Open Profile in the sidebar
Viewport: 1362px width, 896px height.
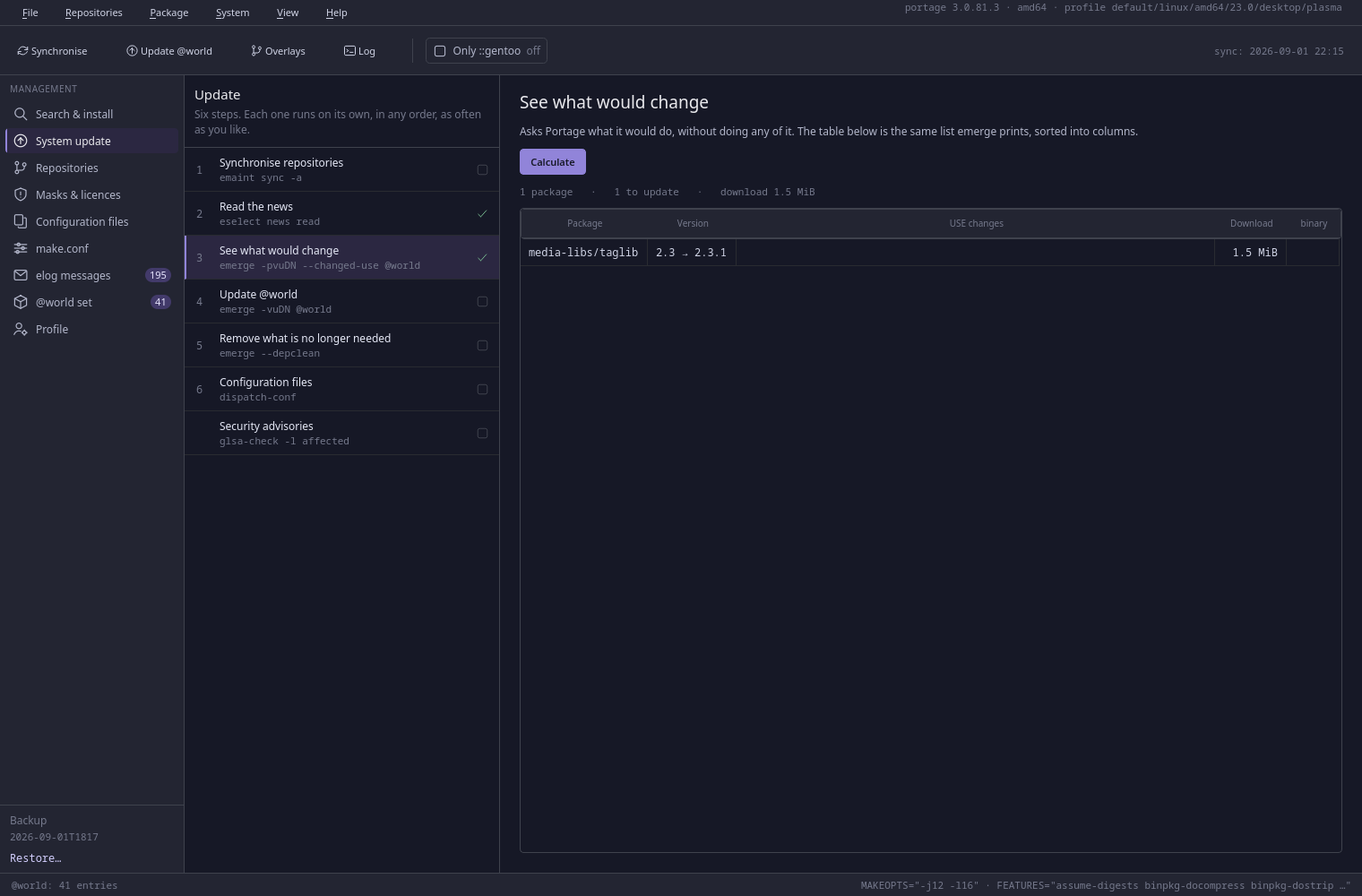tap(91, 329)
